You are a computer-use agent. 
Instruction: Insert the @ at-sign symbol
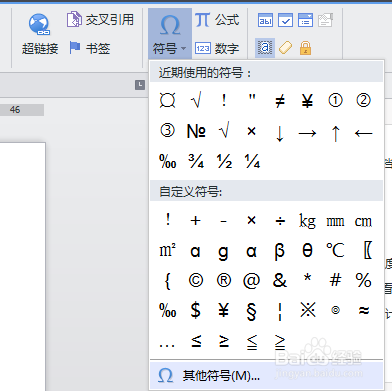(x=251, y=281)
